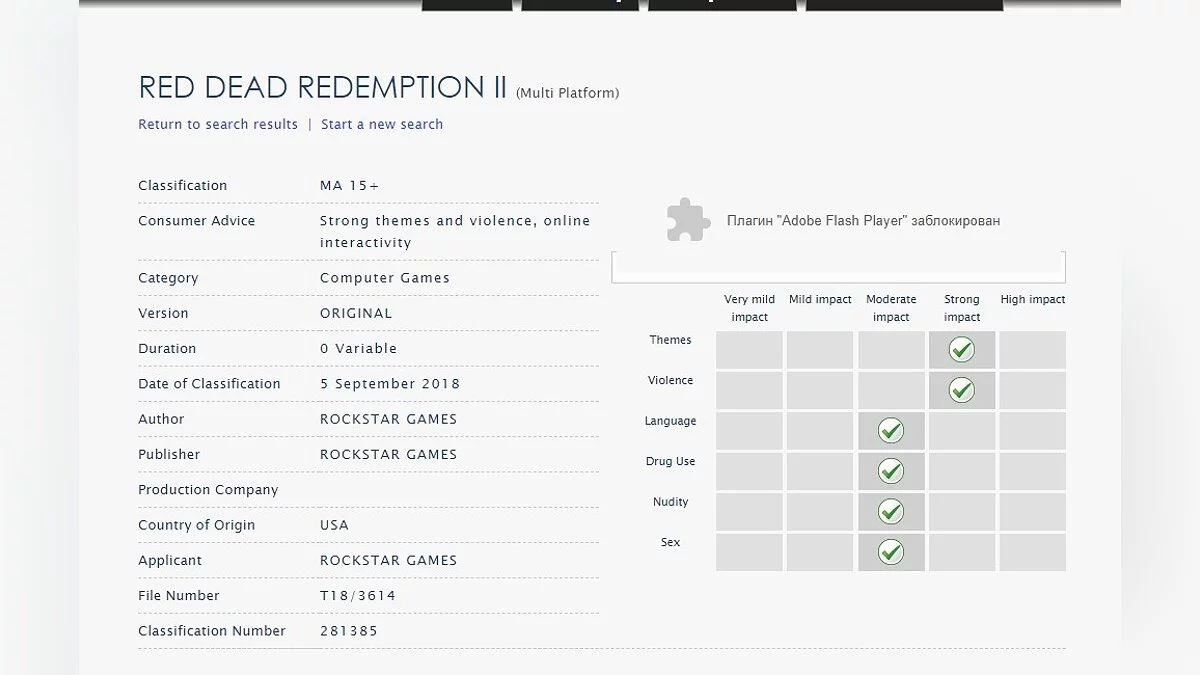The width and height of the screenshot is (1200, 675).
Task: Click the Themes strong impact checkmark
Action: click(962, 350)
